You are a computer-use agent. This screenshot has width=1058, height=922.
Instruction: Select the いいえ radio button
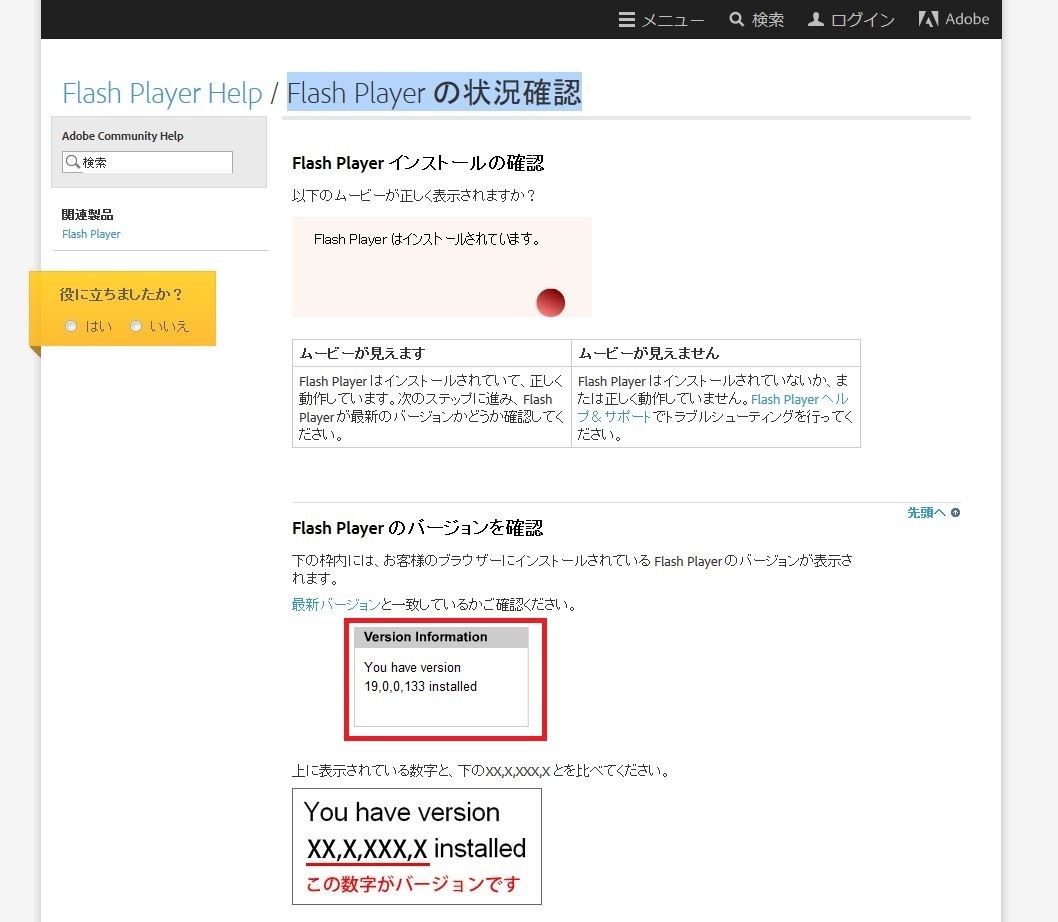pyautogui.click(x=136, y=326)
